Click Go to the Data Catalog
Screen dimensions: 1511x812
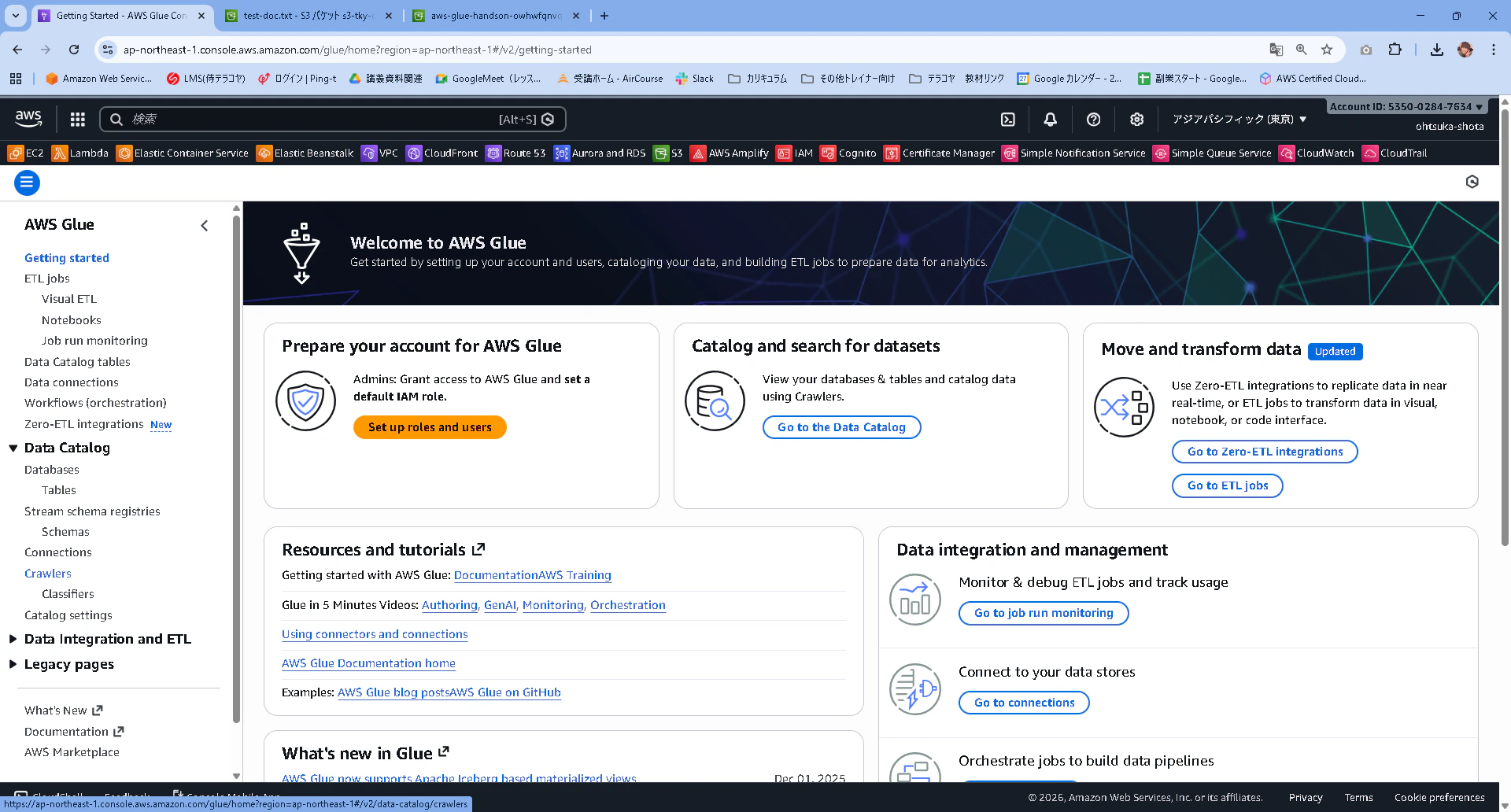(x=841, y=427)
